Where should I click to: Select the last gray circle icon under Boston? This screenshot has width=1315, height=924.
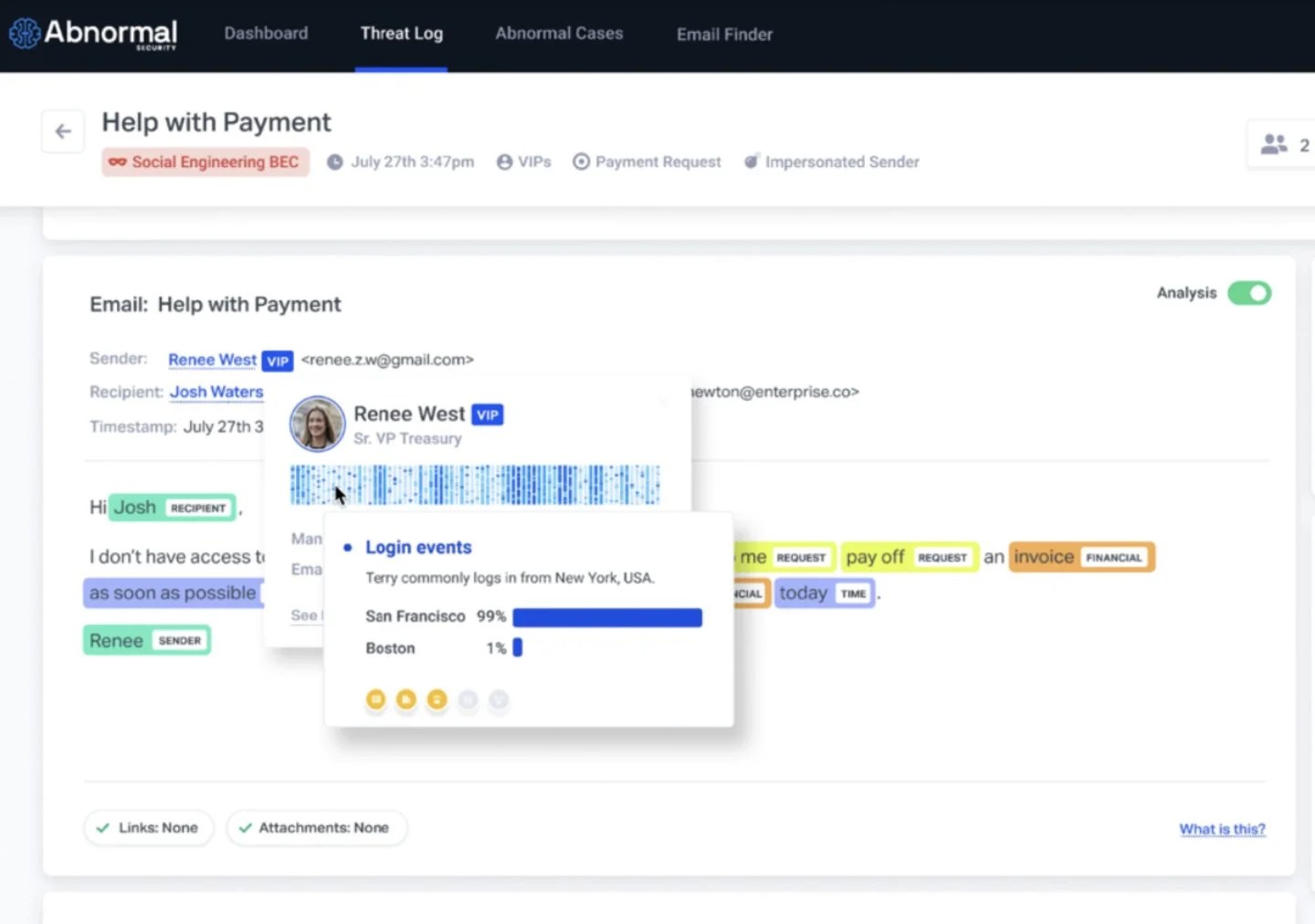tap(499, 700)
